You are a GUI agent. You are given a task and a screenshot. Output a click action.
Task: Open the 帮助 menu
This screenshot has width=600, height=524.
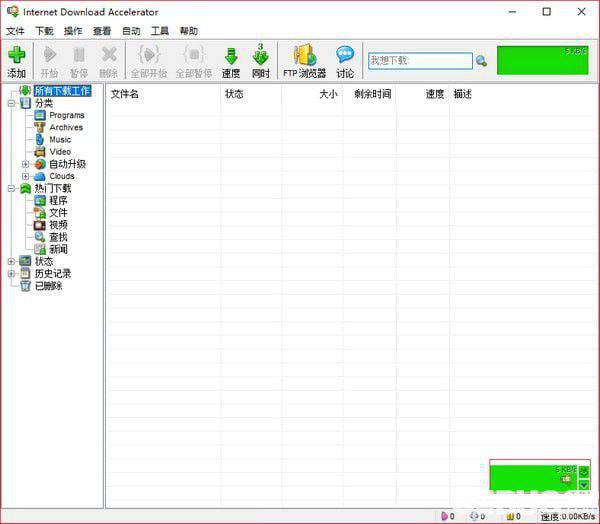click(189, 31)
